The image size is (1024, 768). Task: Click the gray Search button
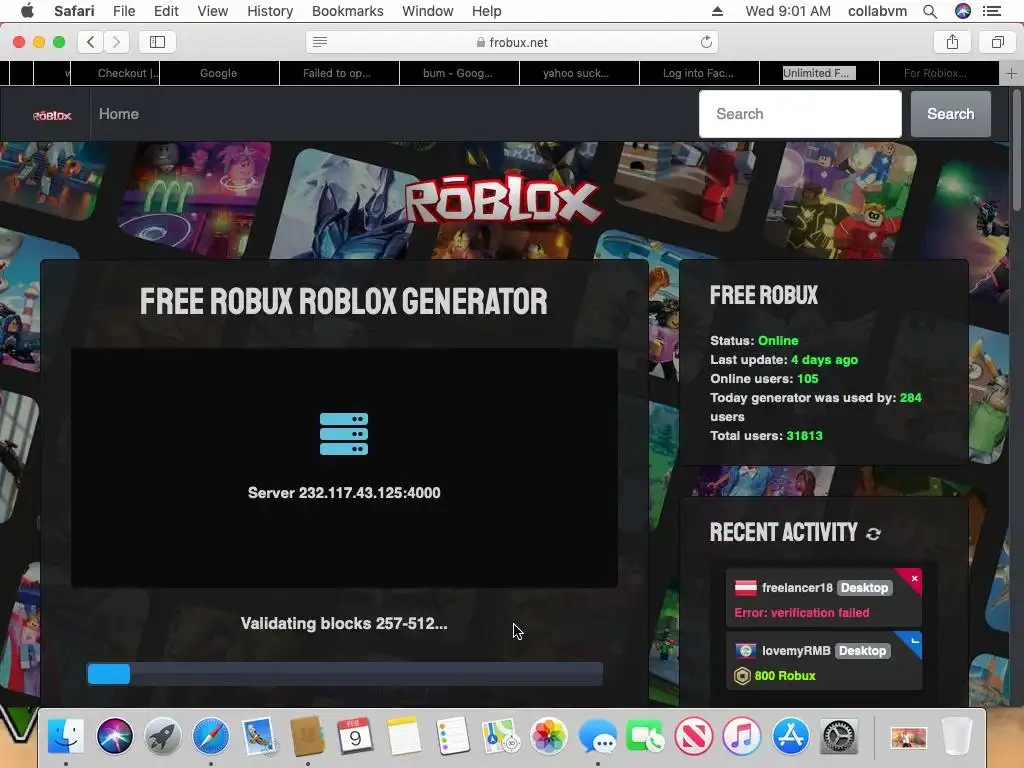[950, 114]
